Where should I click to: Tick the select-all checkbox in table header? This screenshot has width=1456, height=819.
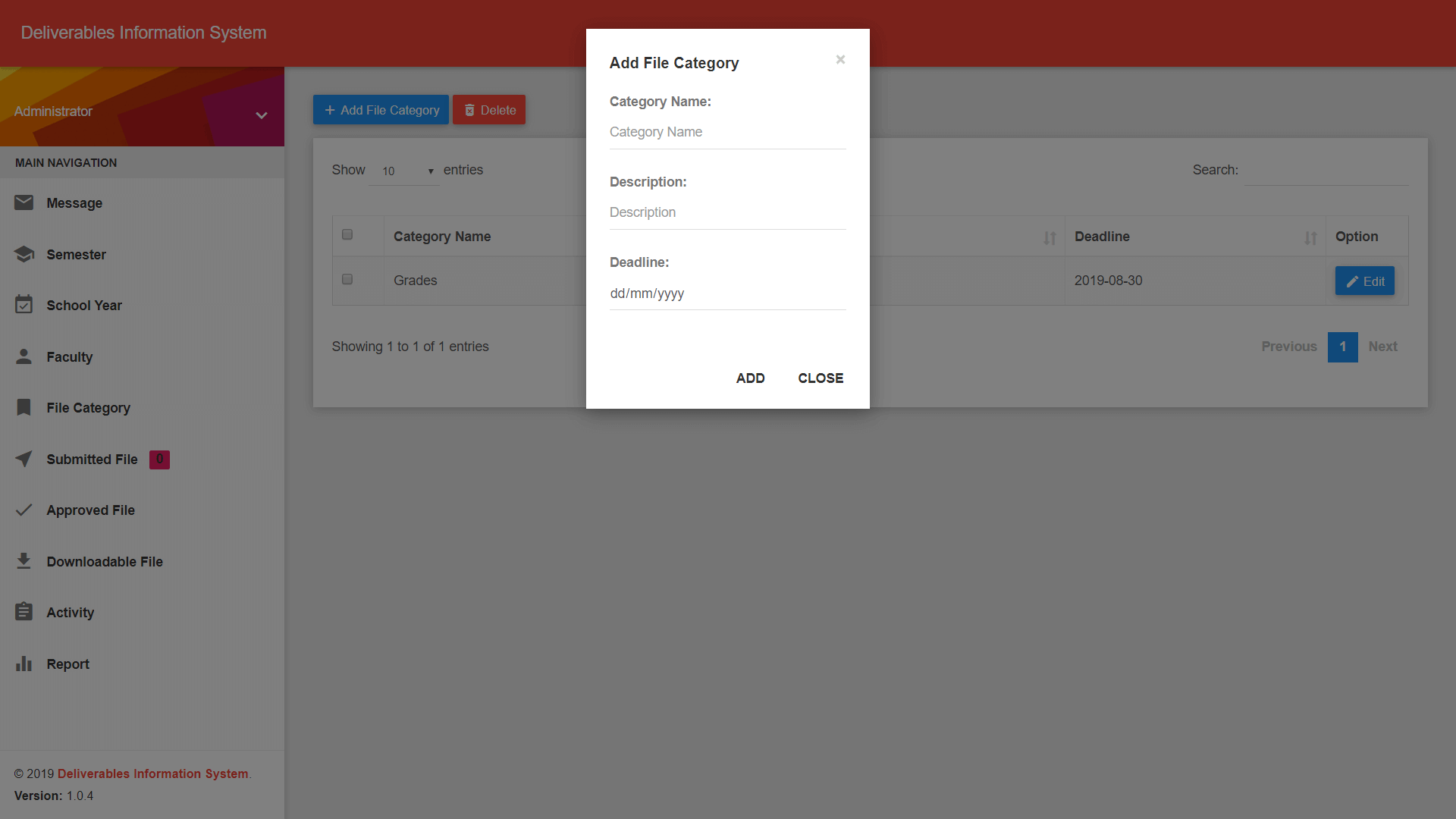(x=347, y=234)
